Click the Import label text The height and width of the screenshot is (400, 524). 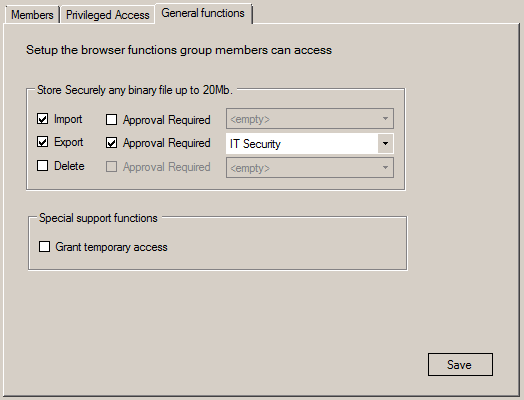click(x=68, y=119)
